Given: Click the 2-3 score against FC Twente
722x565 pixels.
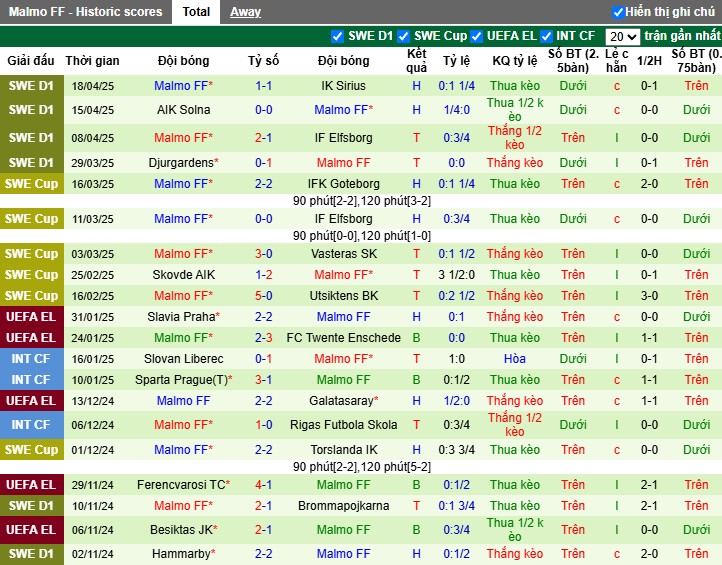Looking at the screenshot, I should point(263,338).
